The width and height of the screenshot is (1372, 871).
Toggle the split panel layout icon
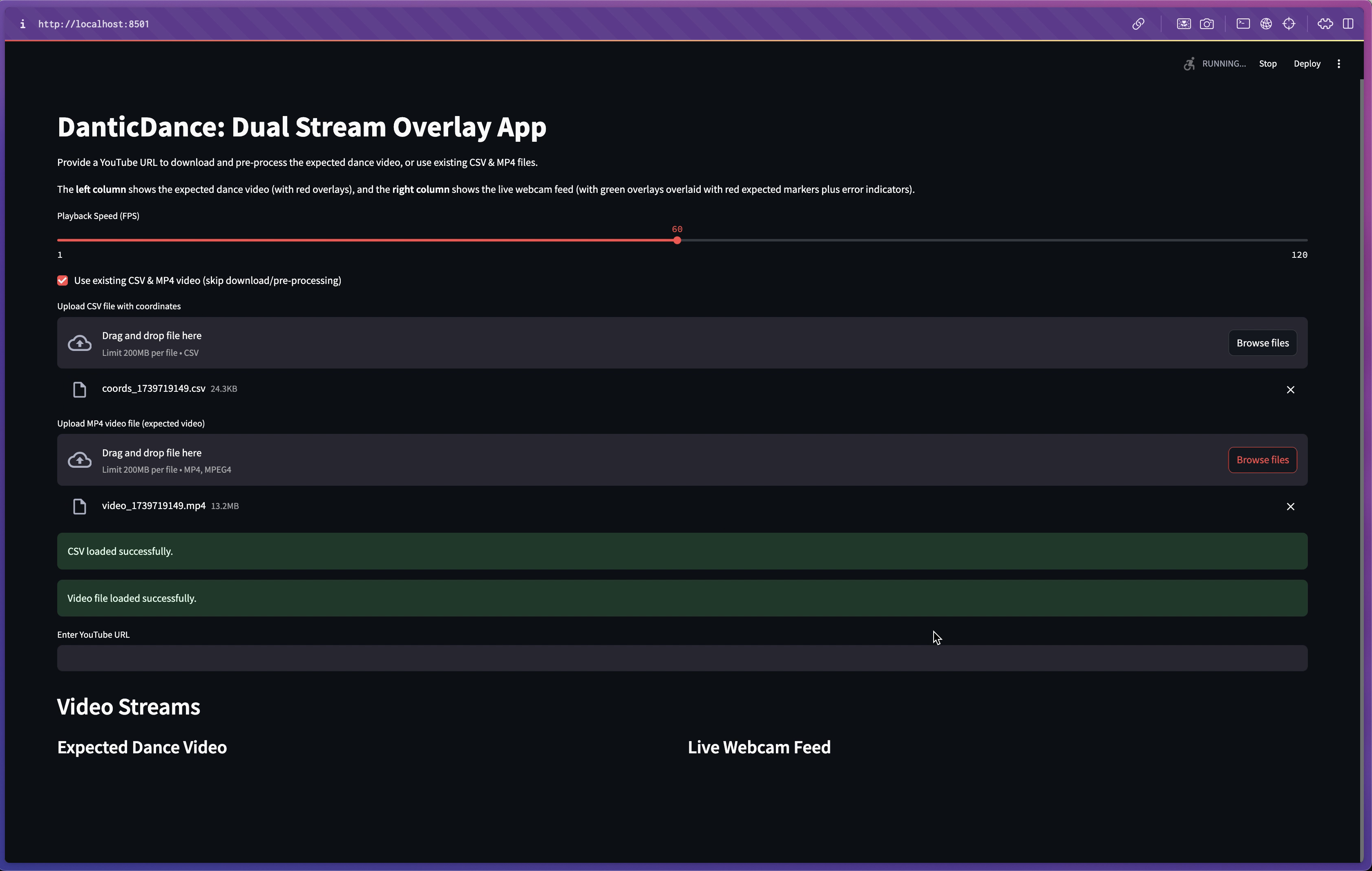pyautogui.click(x=1347, y=24)
